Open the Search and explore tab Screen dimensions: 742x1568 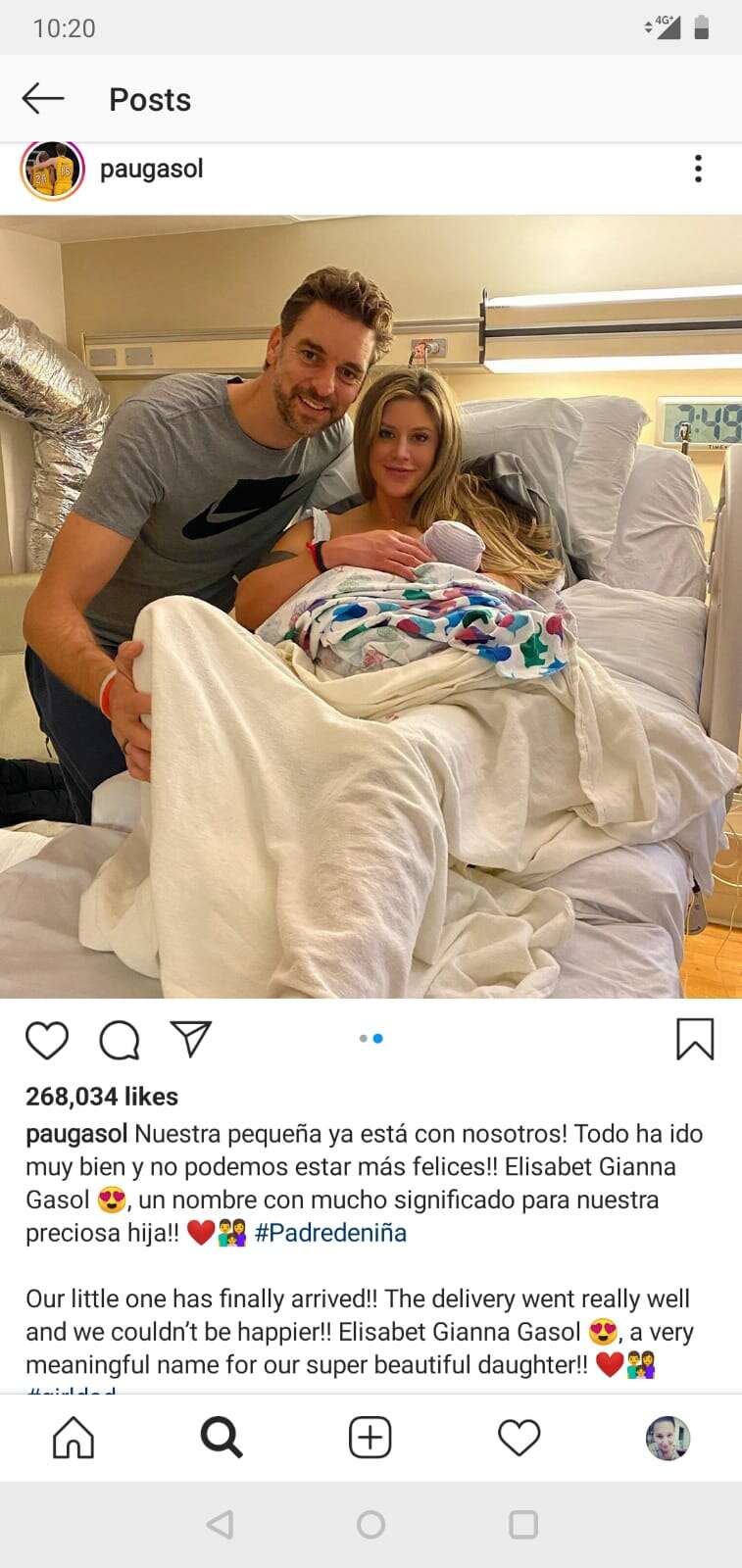point(222,1438)
